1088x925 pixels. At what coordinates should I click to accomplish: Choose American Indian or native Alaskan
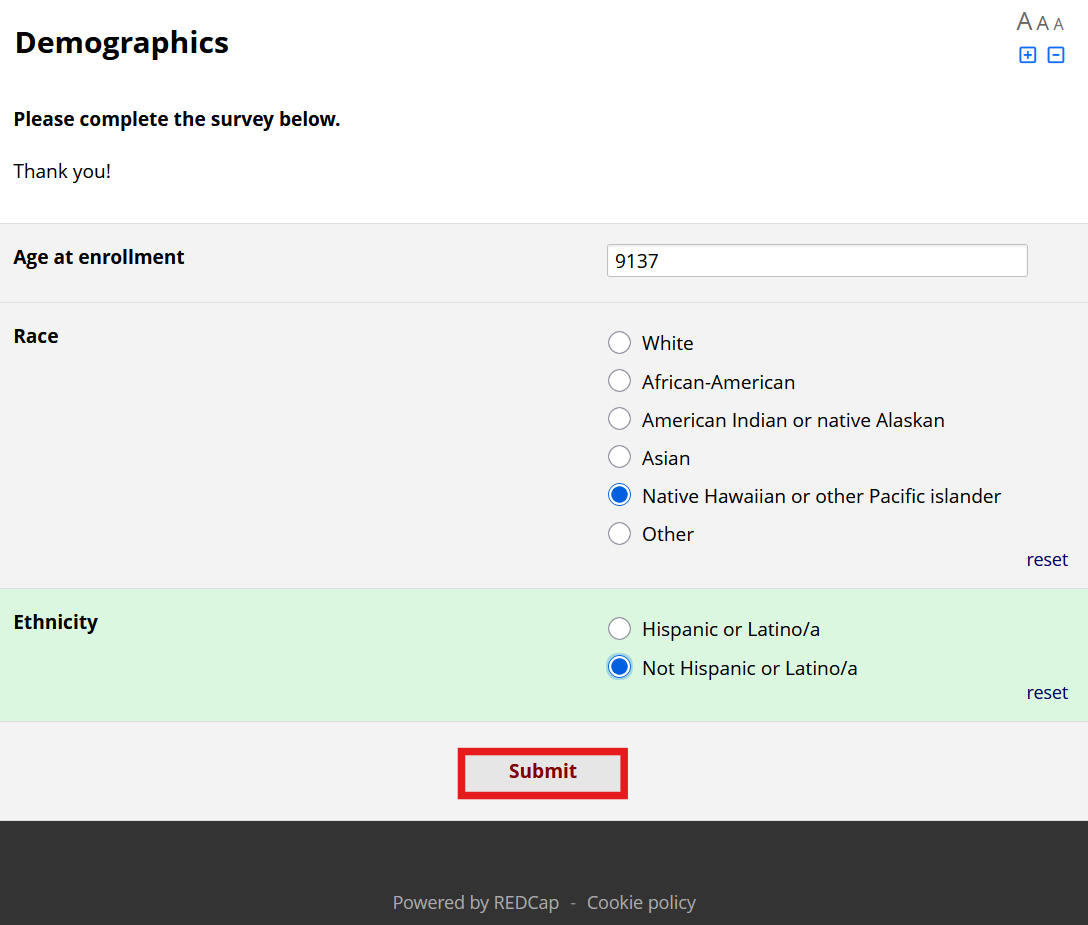[619, 419]
